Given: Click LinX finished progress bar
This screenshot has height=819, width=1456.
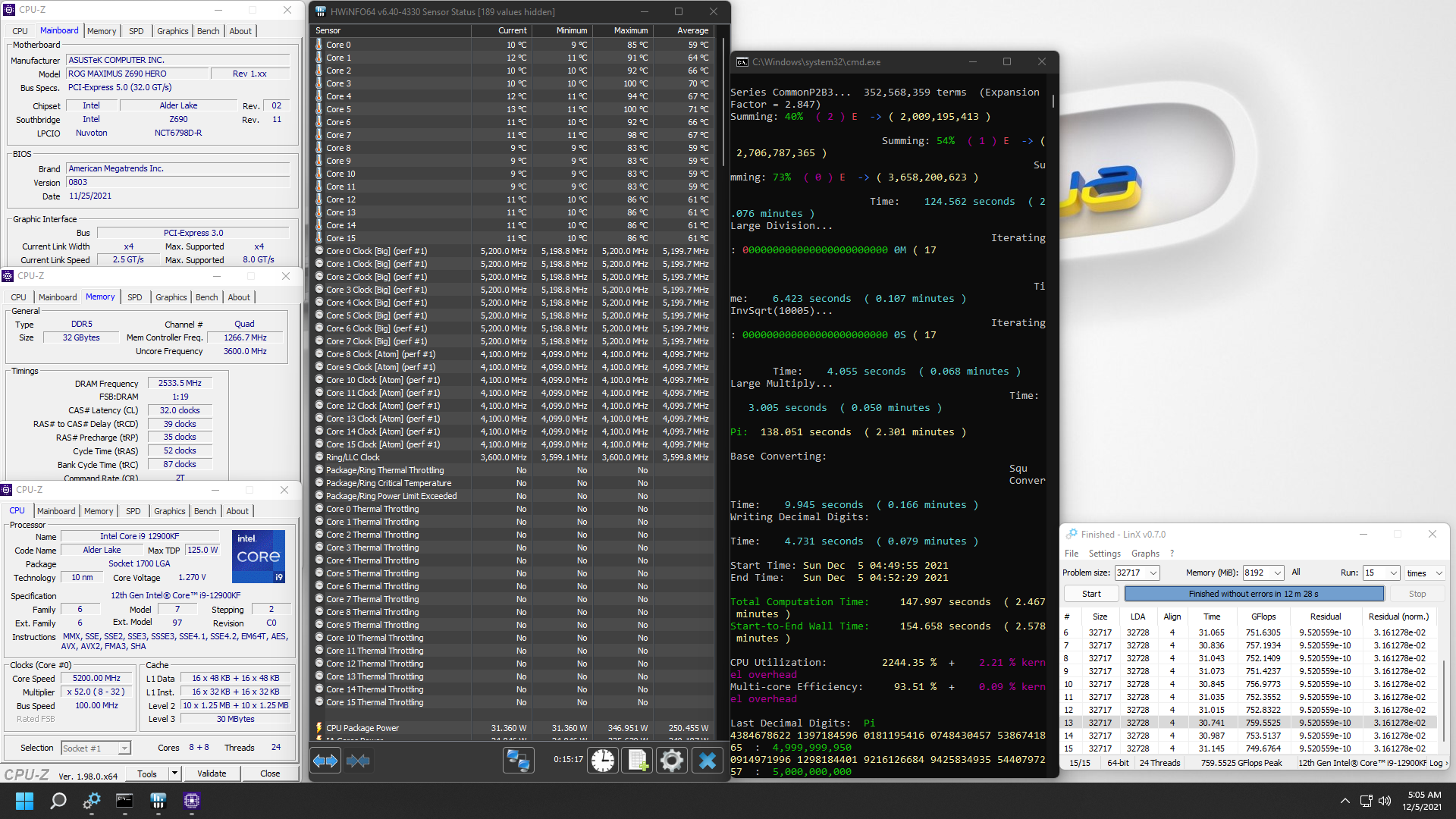Looking at the screenshot, I should [x=1254, y=594].
